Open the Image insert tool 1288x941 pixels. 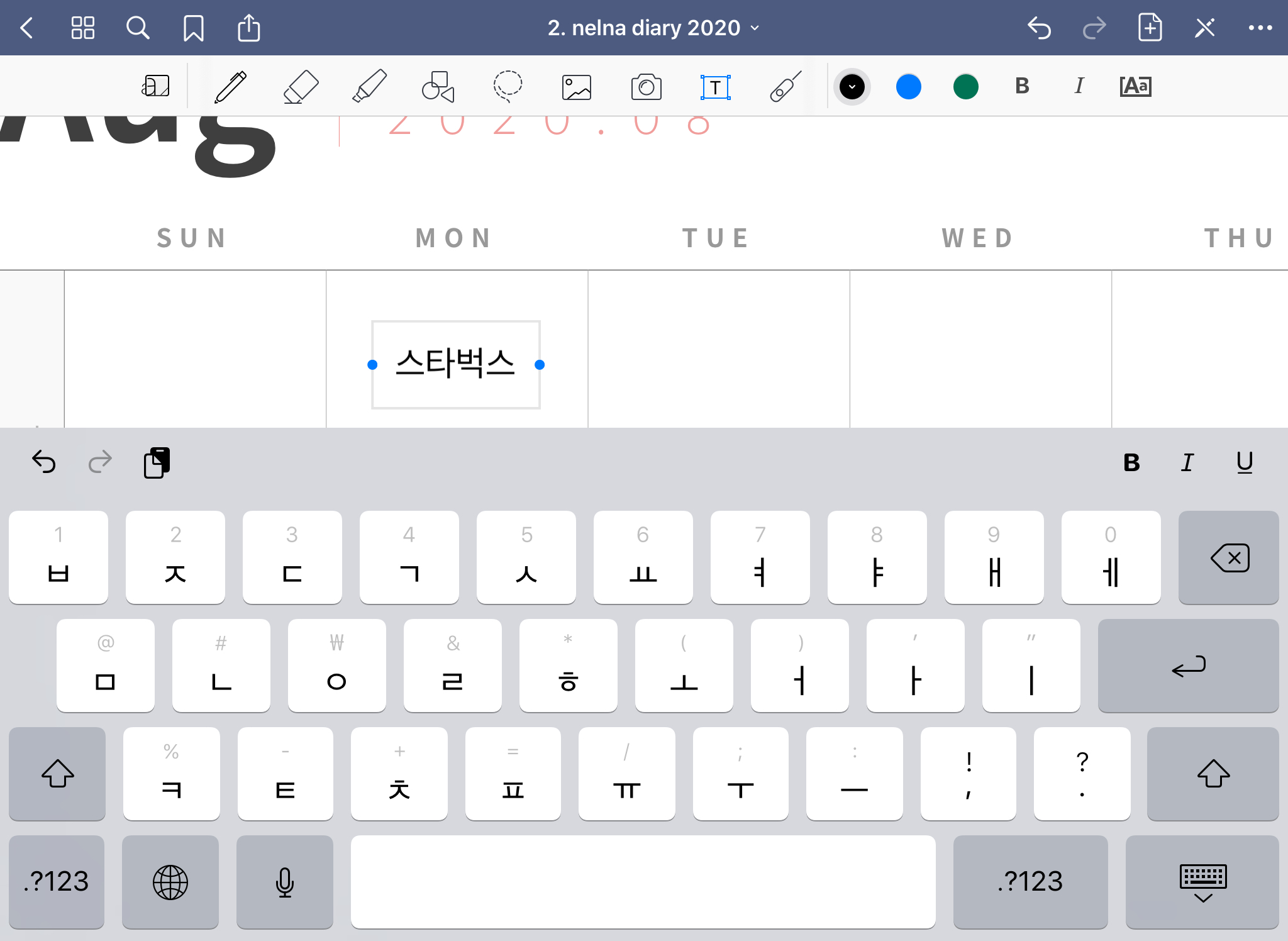pyautogui.click(x=576, y=87)
